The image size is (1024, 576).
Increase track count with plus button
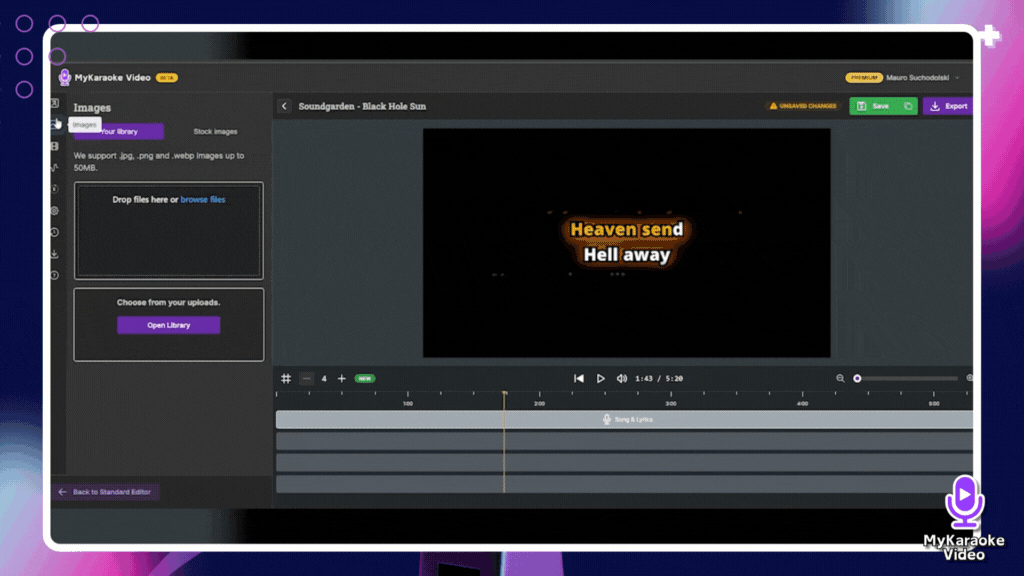click(x=342, y=378)
